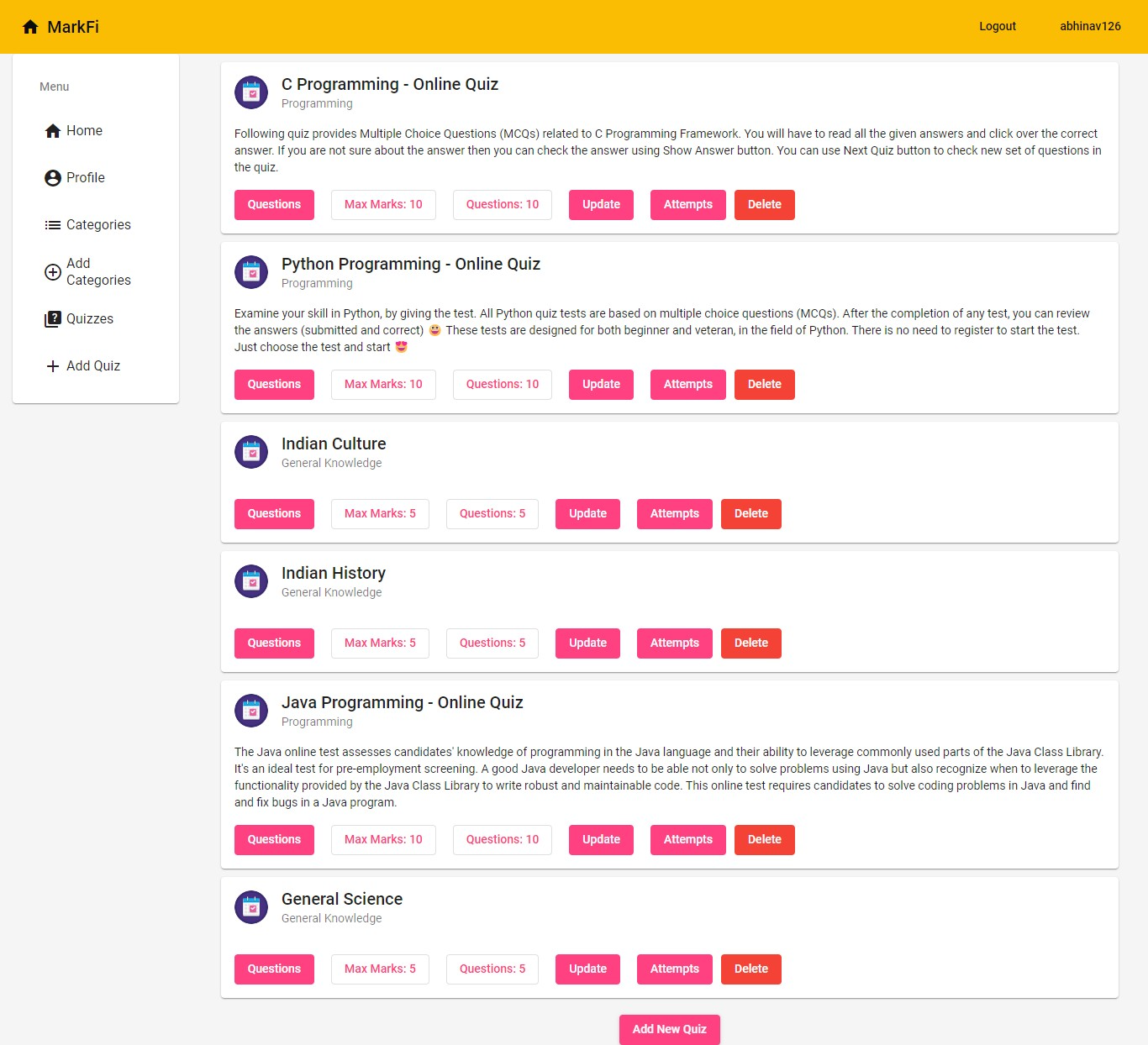Image resolution: width=1148 pixels, height=1045 pixels.
Task: Open Questions for Indian Culture quiz
Action: tap(274, 514)
